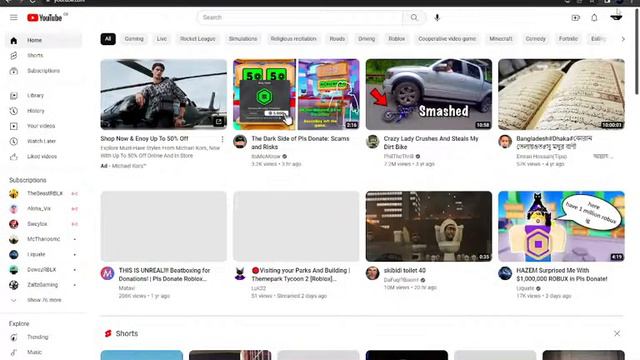Select the Fortnite filter chip

coord(568,39)
